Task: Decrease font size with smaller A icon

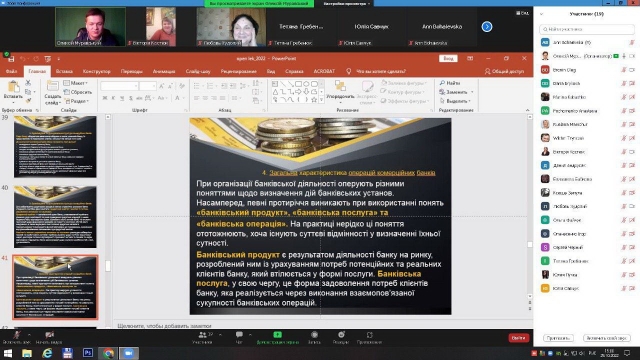Action: coord(170,86)
